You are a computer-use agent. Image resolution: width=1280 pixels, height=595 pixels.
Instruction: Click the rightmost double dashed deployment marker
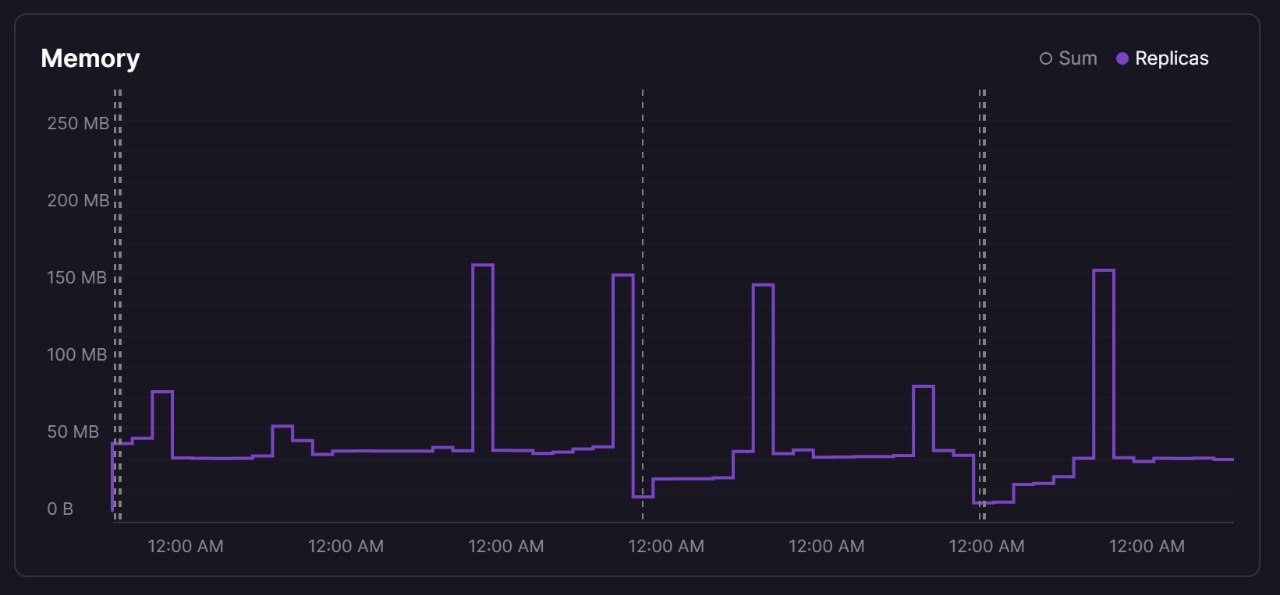[x=982, y=300]
